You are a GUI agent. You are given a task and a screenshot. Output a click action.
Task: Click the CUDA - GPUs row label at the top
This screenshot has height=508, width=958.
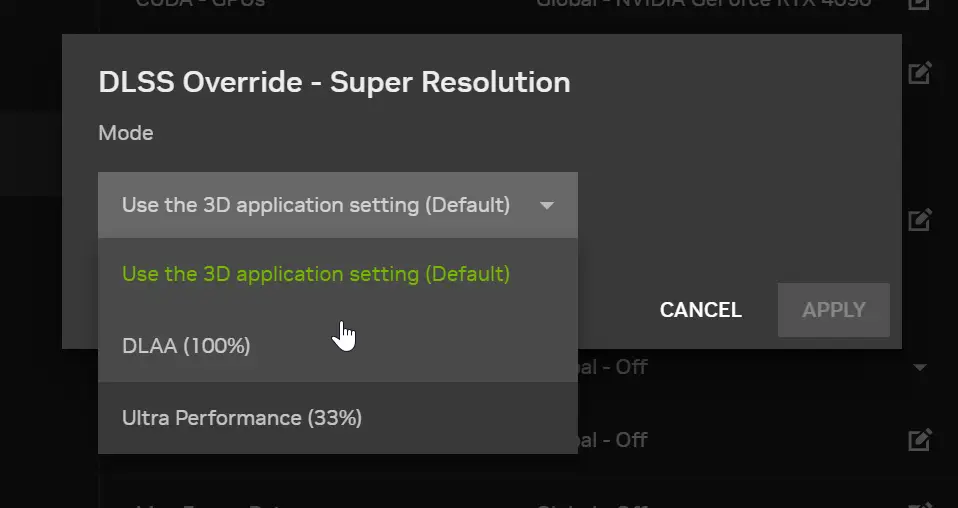pos(200,4)
